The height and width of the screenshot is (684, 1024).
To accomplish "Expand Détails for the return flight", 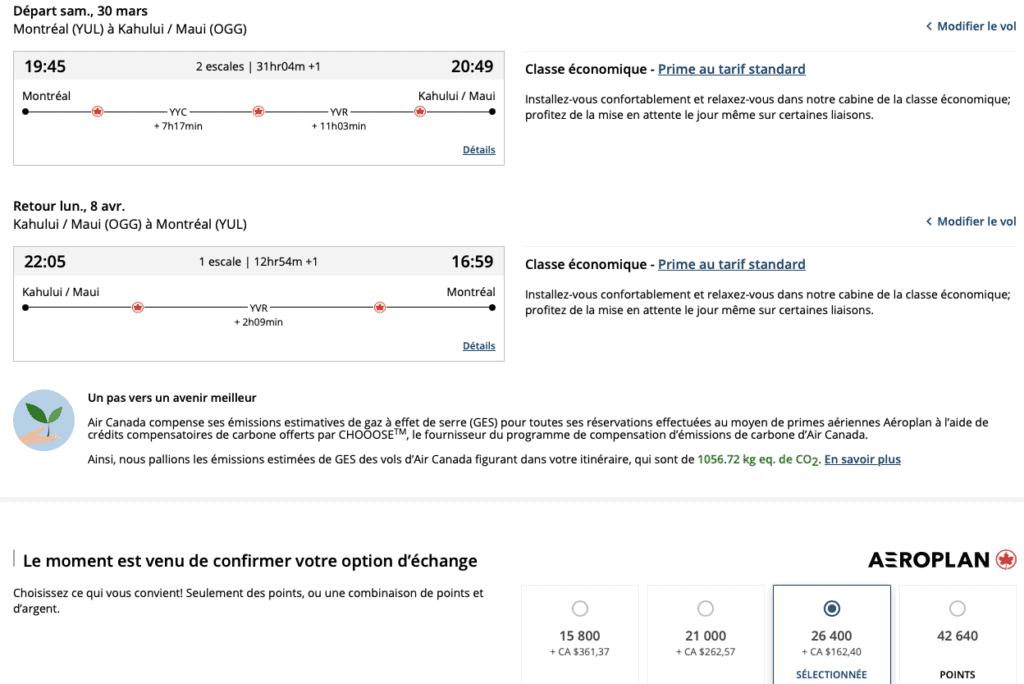I will click(478, 346).
